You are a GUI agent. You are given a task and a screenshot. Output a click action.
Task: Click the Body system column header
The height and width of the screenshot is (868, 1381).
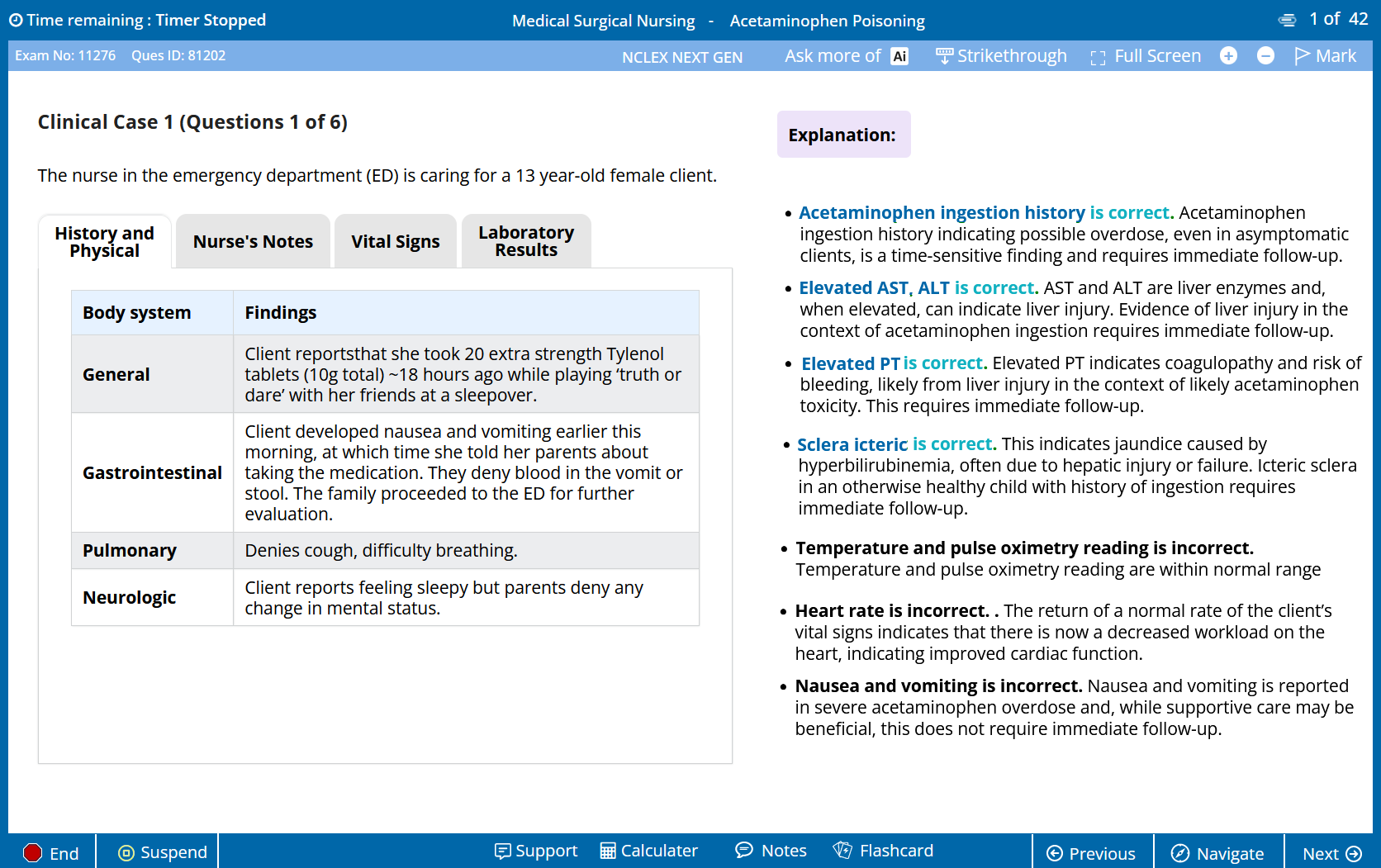(x=152, y=312)
